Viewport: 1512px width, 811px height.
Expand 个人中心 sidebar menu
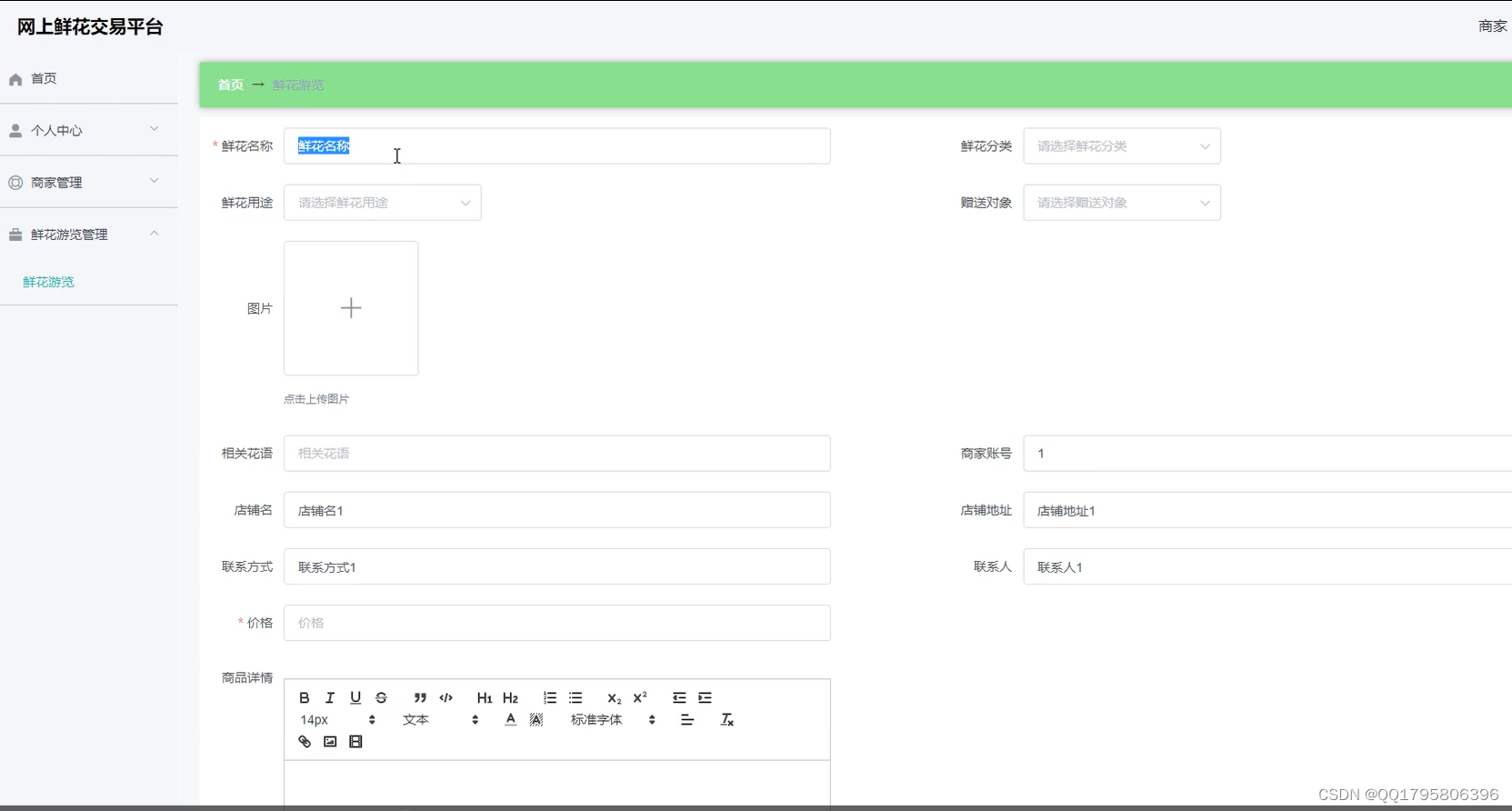coord(89,130)
